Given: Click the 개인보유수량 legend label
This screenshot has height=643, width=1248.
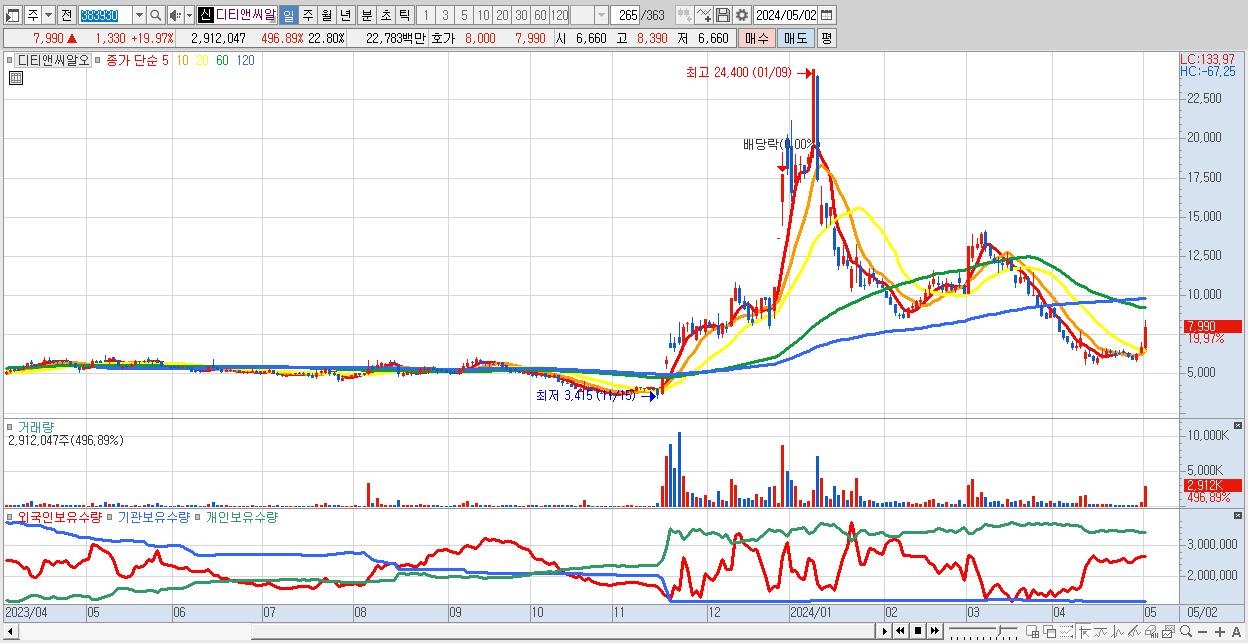Looking at the screenshot, I should pos(242,517).
